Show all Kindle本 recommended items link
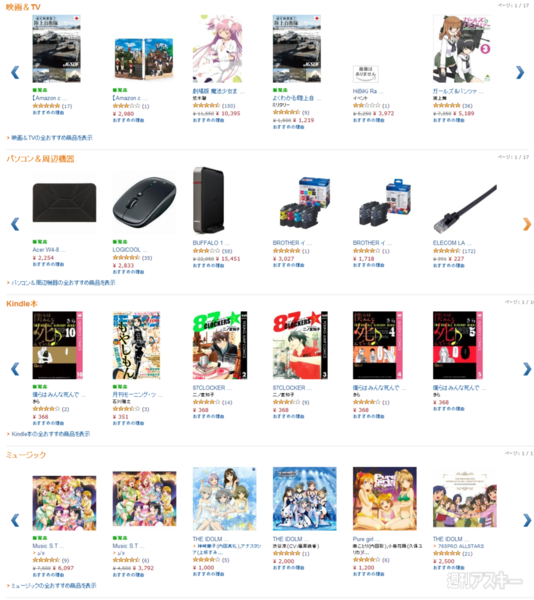The height and width of the screenshot is (600, 534). click(x=50, y=434)
